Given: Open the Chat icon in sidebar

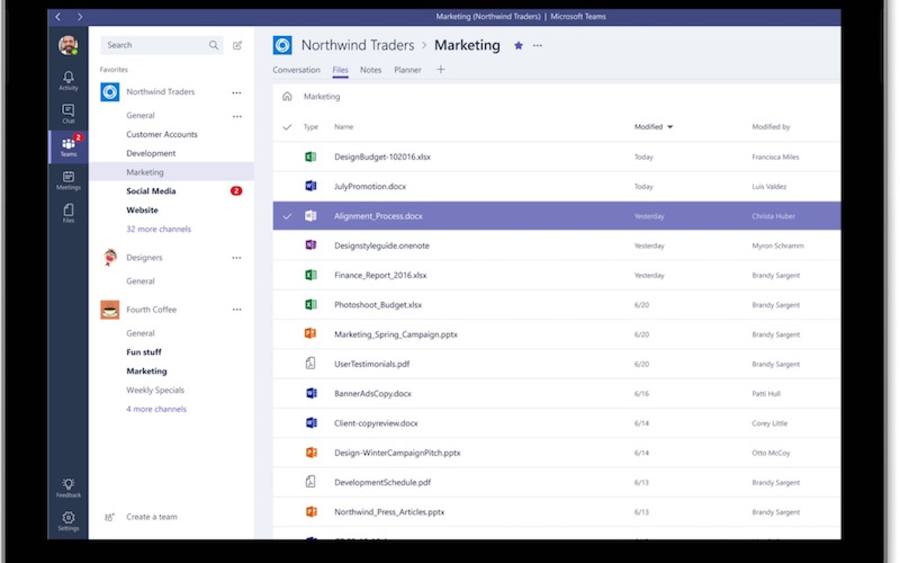Looking at the screenshot, I should click(68, 114).
